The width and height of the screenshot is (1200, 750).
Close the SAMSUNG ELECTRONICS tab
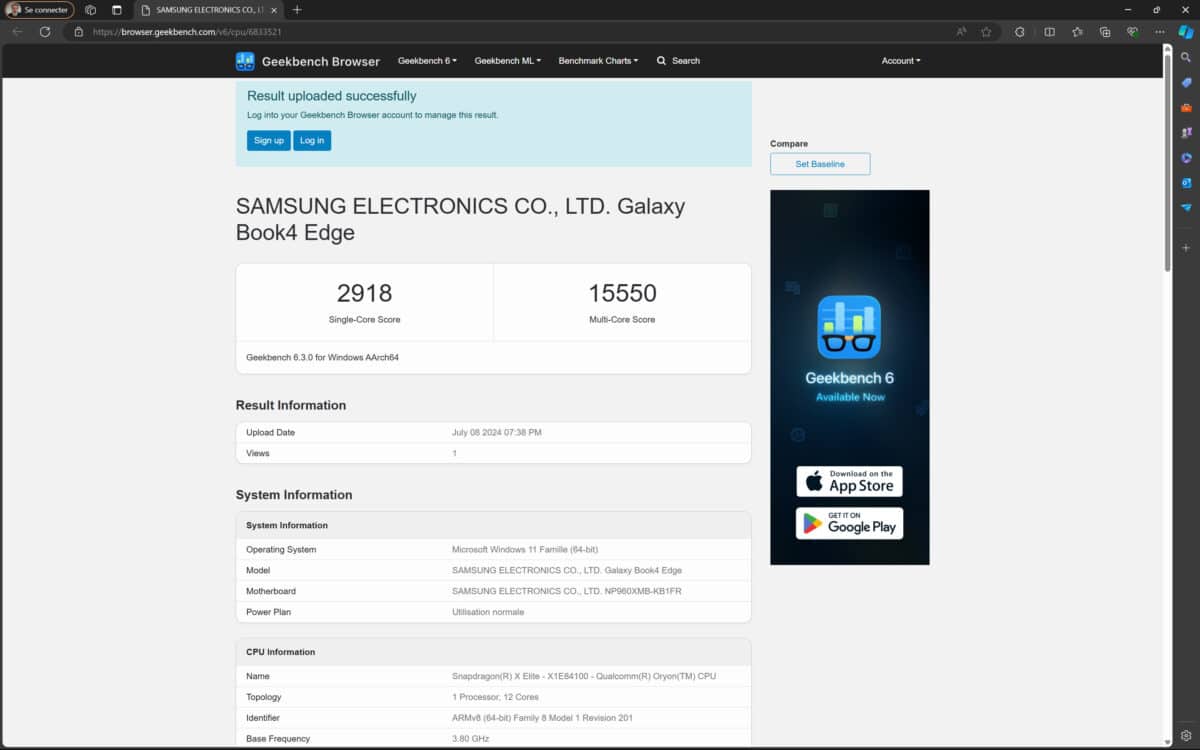274,10
